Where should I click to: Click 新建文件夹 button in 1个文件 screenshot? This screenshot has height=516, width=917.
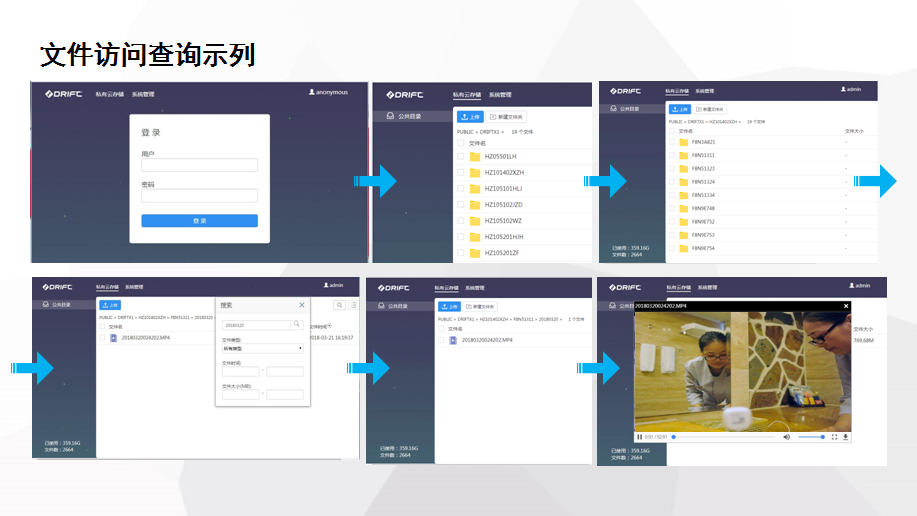click(480, 307)
